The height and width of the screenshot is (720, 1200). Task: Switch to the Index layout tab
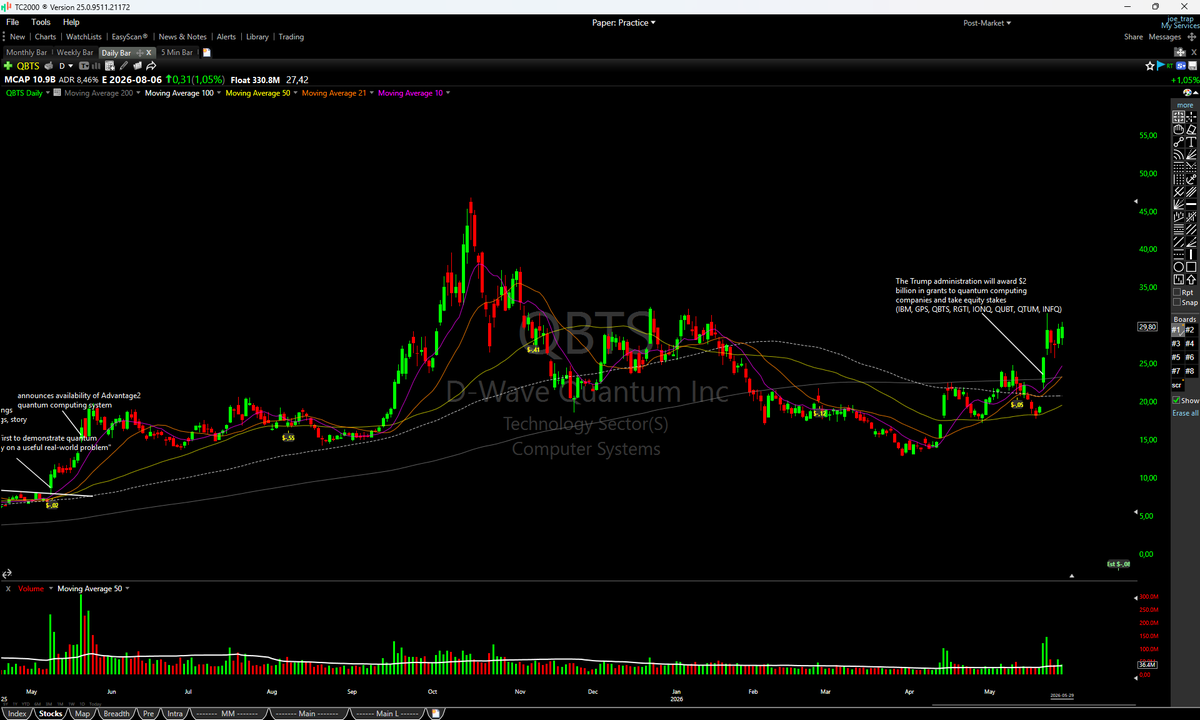17,713
